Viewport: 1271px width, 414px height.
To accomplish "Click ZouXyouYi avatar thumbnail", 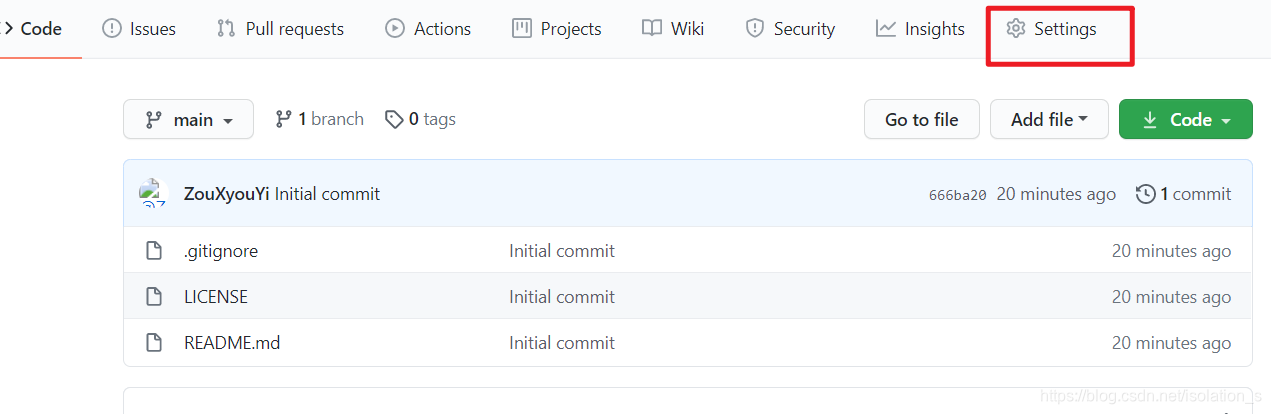I will coord(153,193).
